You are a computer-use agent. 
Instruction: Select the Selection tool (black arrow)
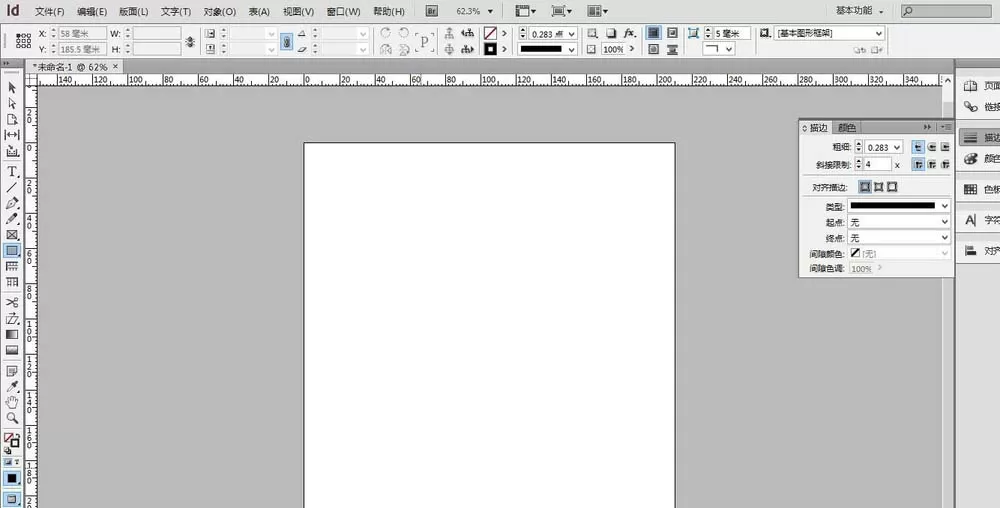(12, 87)
